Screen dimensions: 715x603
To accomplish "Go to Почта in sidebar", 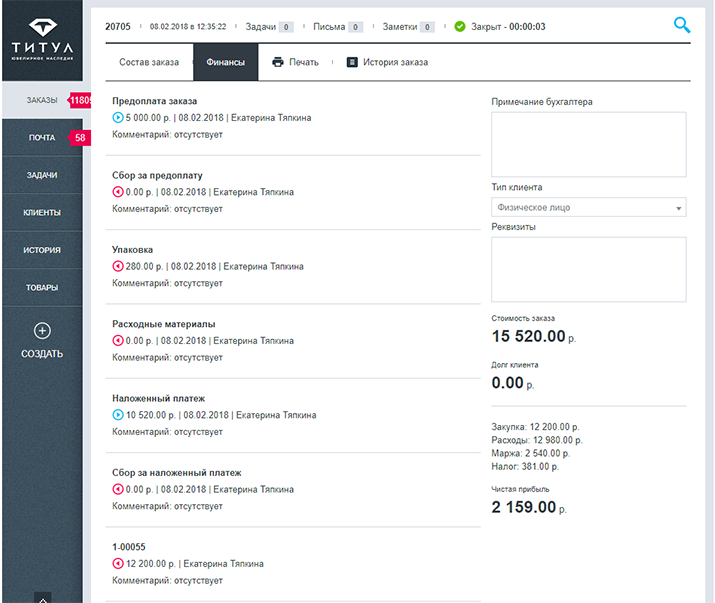I will 42,137.
